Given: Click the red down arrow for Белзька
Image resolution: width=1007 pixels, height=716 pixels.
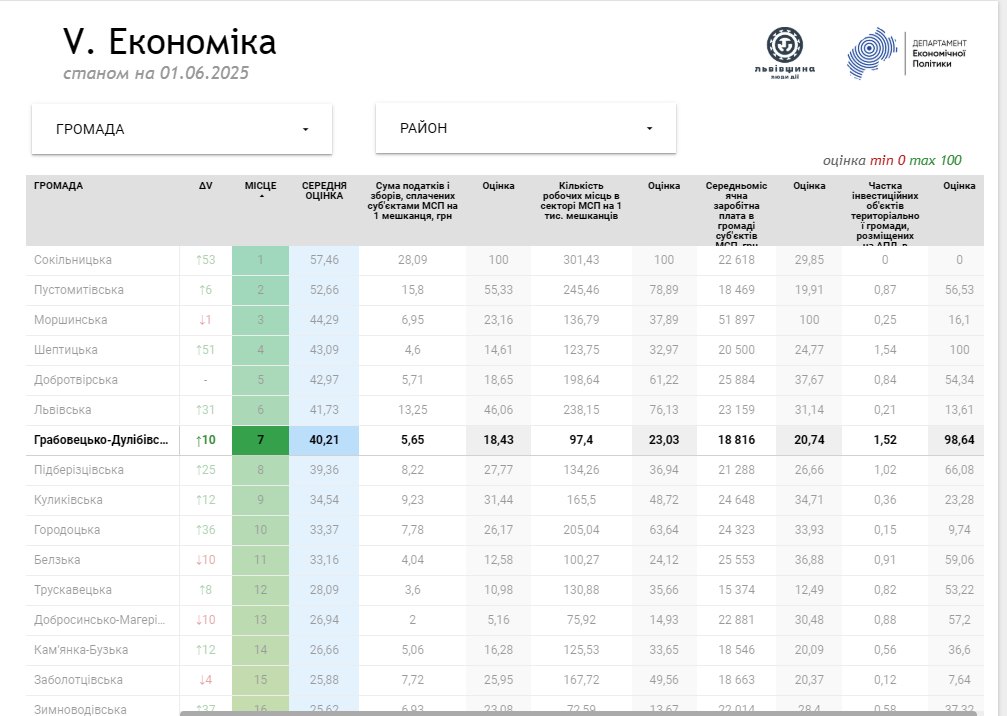Looking at the screenshot, I should (x=198, y=560).
